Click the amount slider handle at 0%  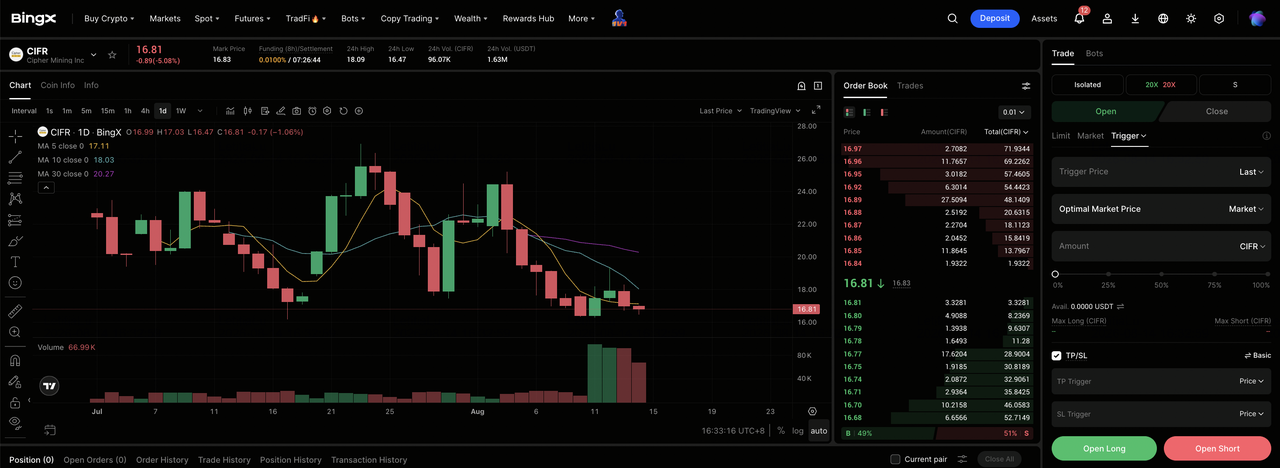[1056, 273]
